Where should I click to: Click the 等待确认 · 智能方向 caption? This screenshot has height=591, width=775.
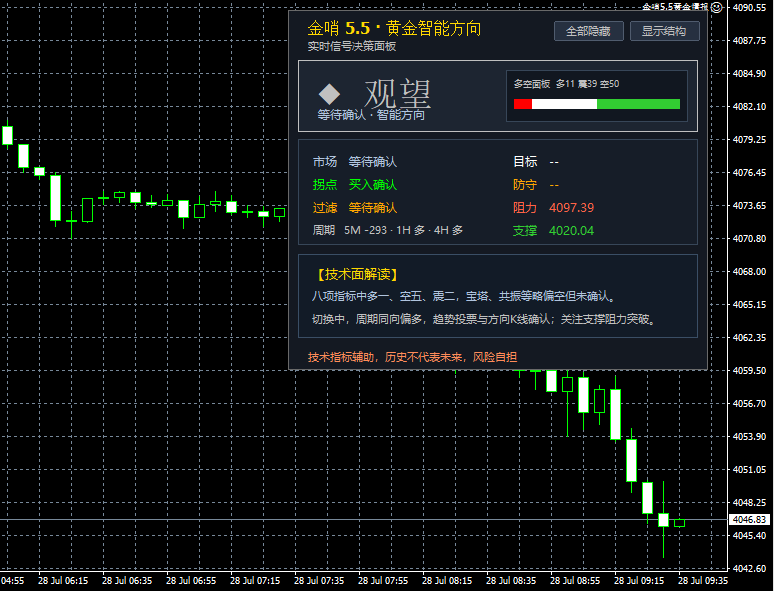[371, 115]
